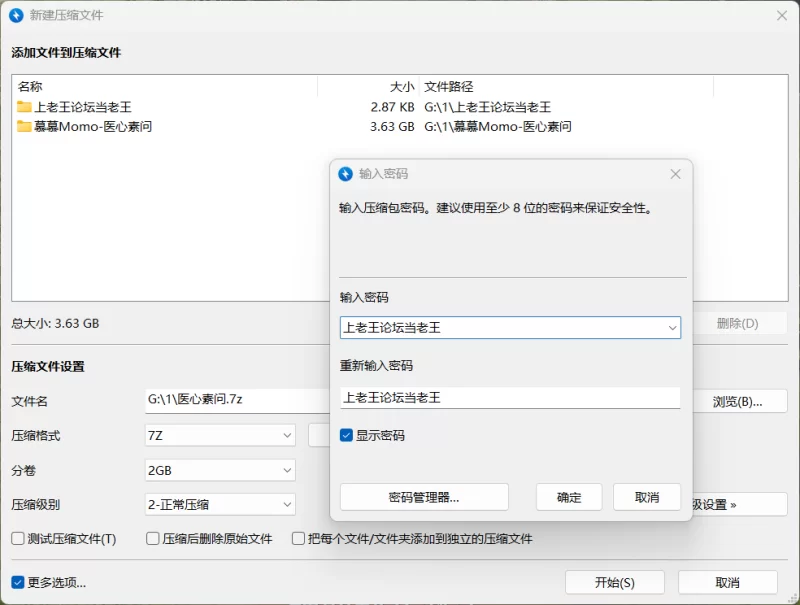This screenshot has width=800, height=605.
Task: Confirm password with 确定 button
Action: tap(569, 497)
